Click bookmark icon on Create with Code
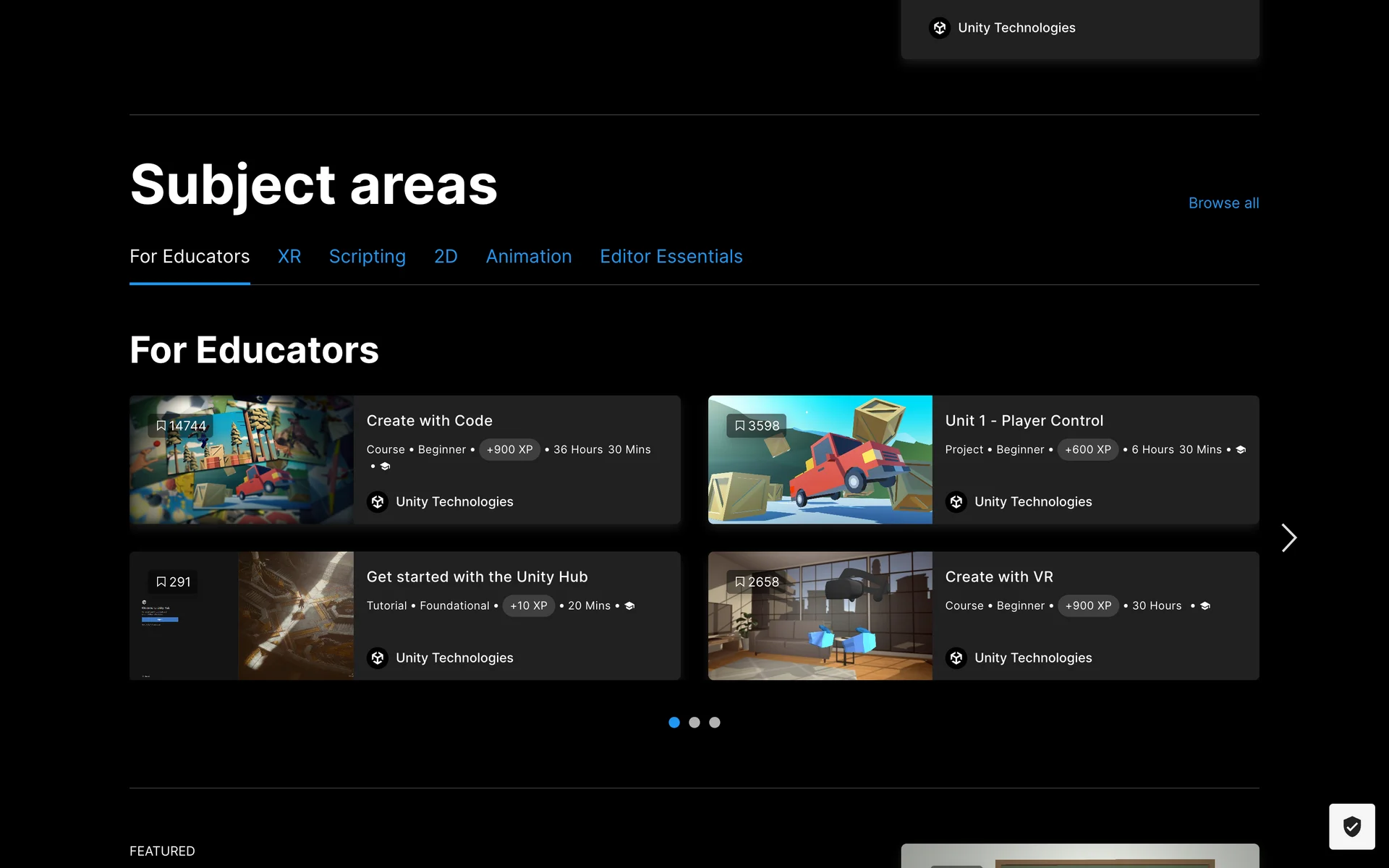This screenshot has width=1389, height=868. pos(161,426)
